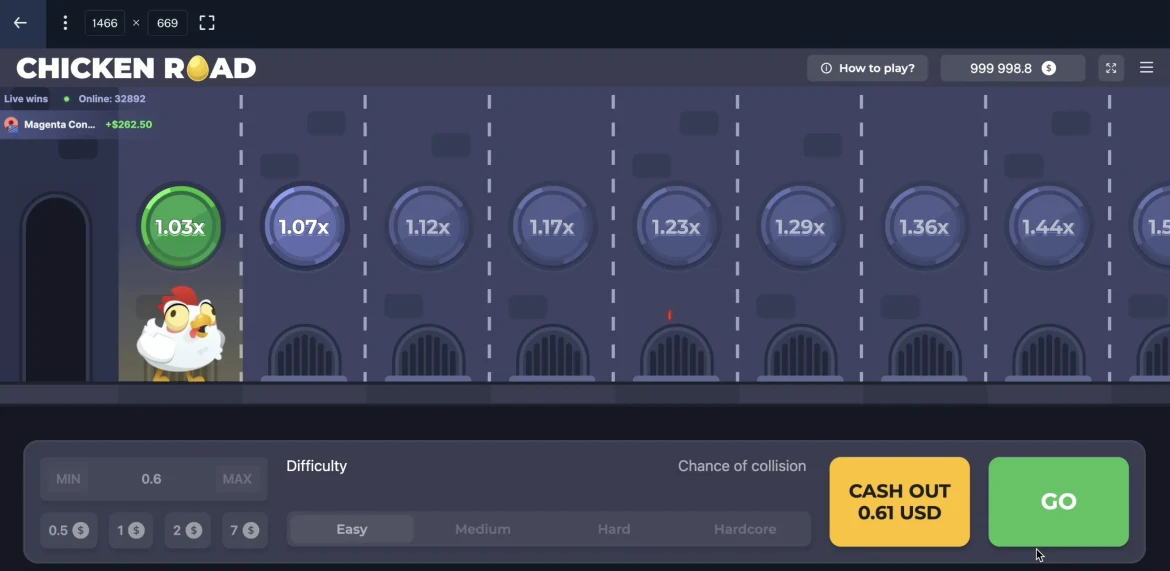
Task: Click the sewer grate under 1.36x
Action: [x=924, y=352]
